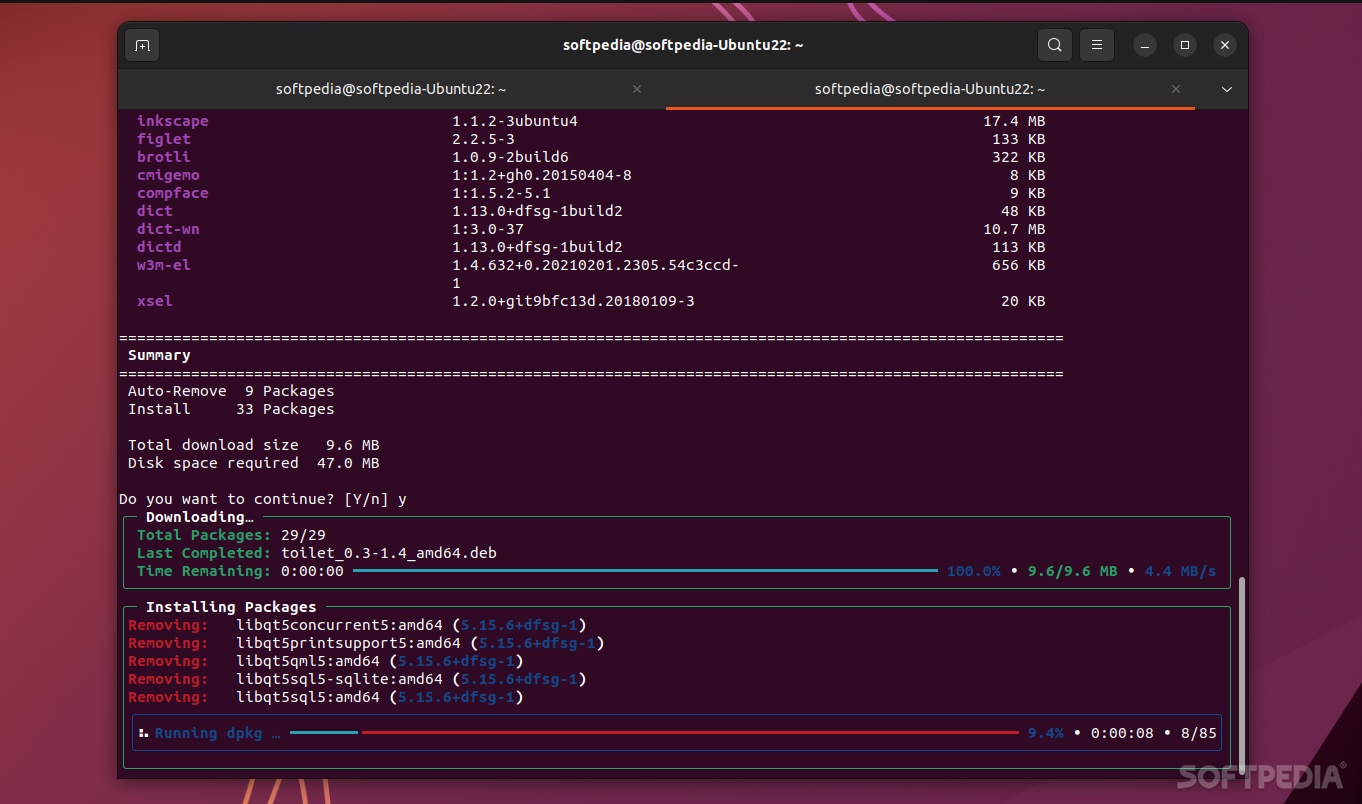Screen dimensions: 1362x804
Task: Click the 0:00:08 elapsed time
Action: tap(1122, 733)
